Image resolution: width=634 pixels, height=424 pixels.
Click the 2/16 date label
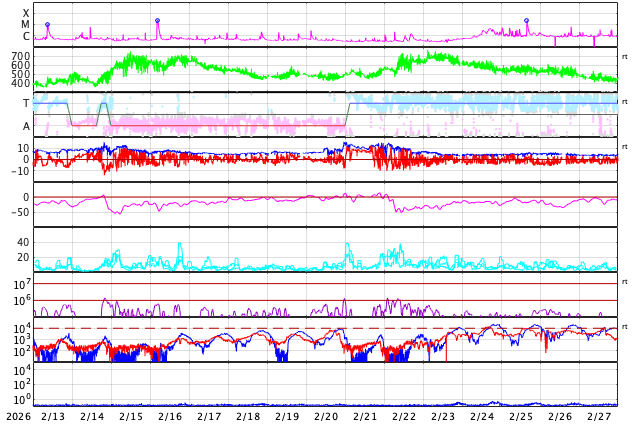170,416
